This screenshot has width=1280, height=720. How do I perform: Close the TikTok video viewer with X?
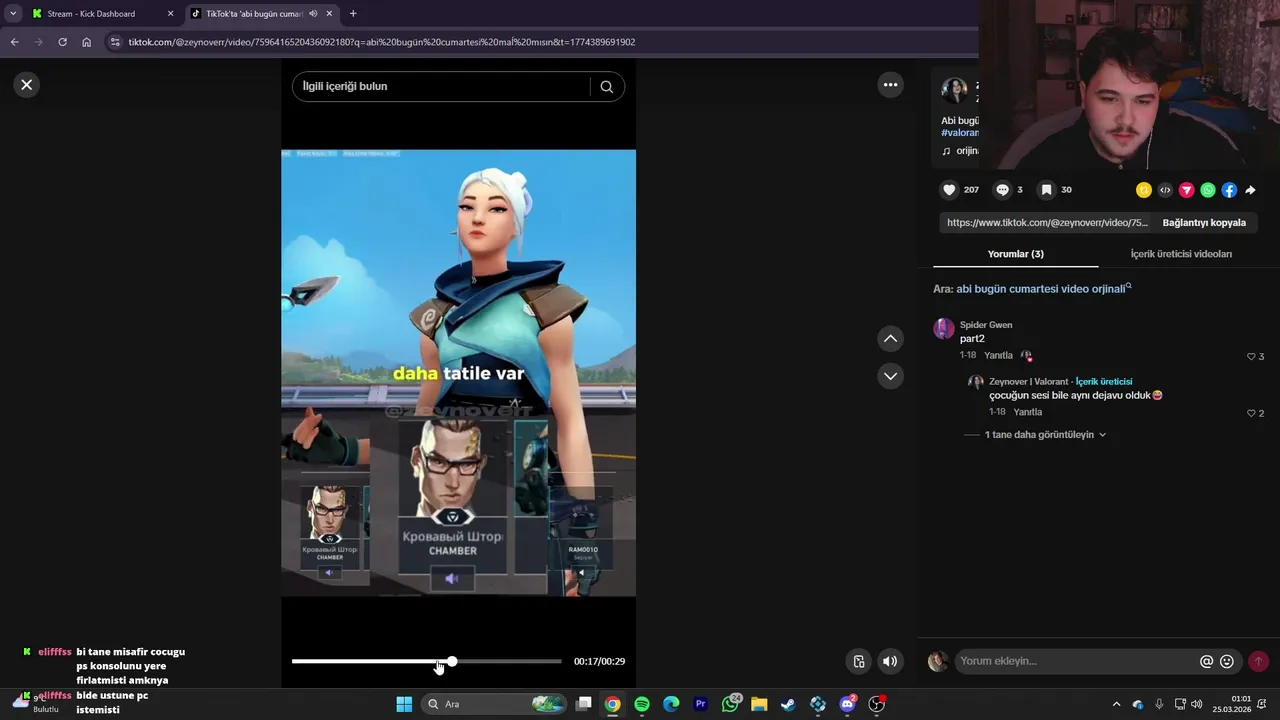(x=27, y=85)
